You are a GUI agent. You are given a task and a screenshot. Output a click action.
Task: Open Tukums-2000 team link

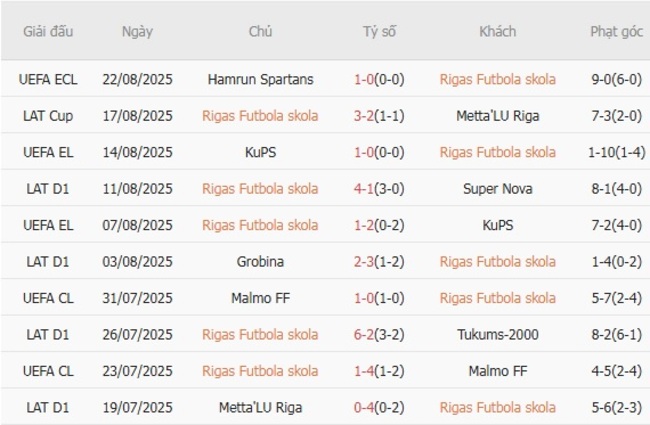[497, 334]
